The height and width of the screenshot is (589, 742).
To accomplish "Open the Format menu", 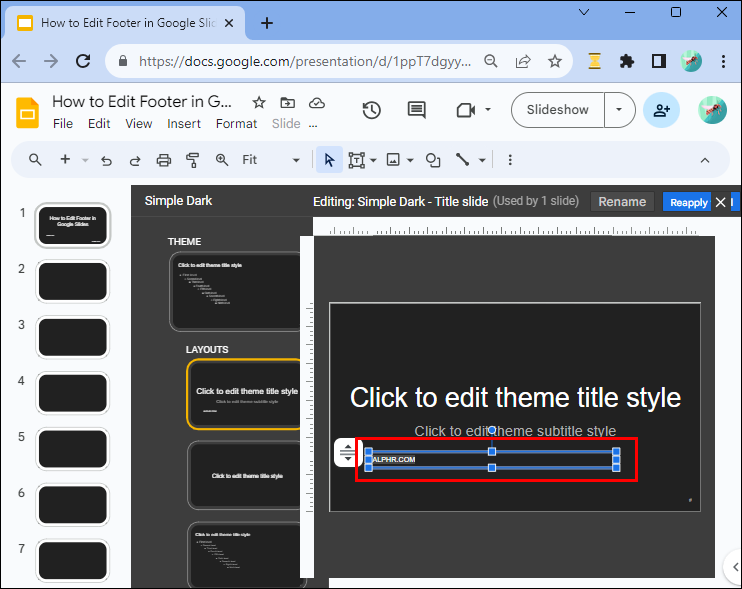I will [236, 124].
